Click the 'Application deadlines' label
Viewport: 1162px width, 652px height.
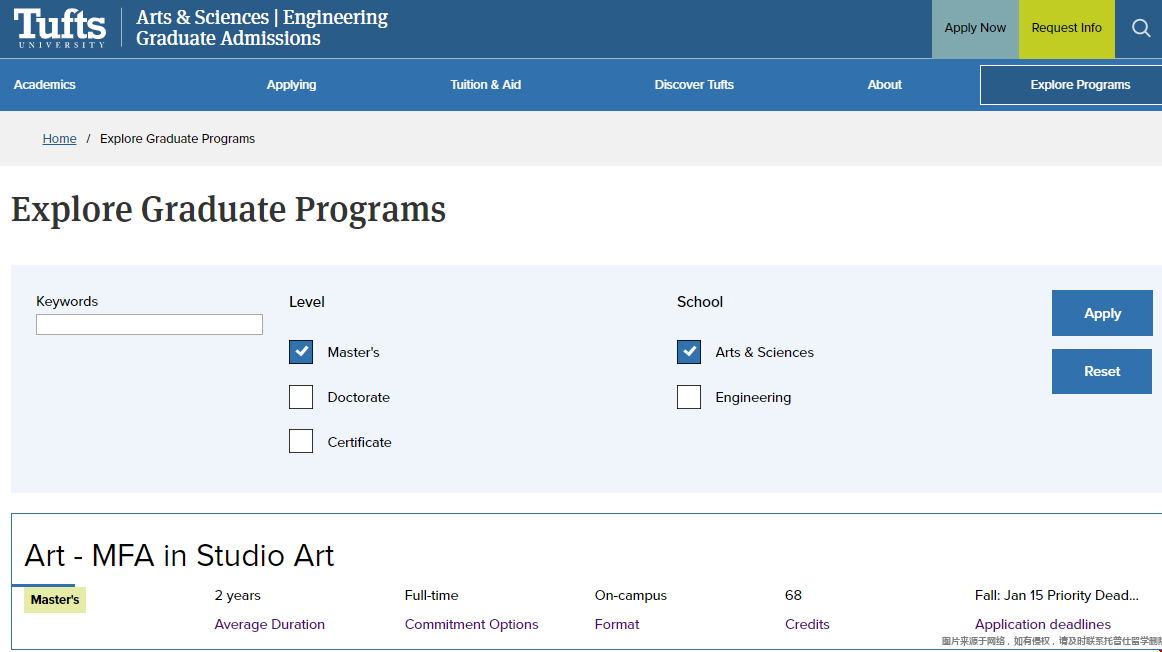click(x=1043, y=625)
